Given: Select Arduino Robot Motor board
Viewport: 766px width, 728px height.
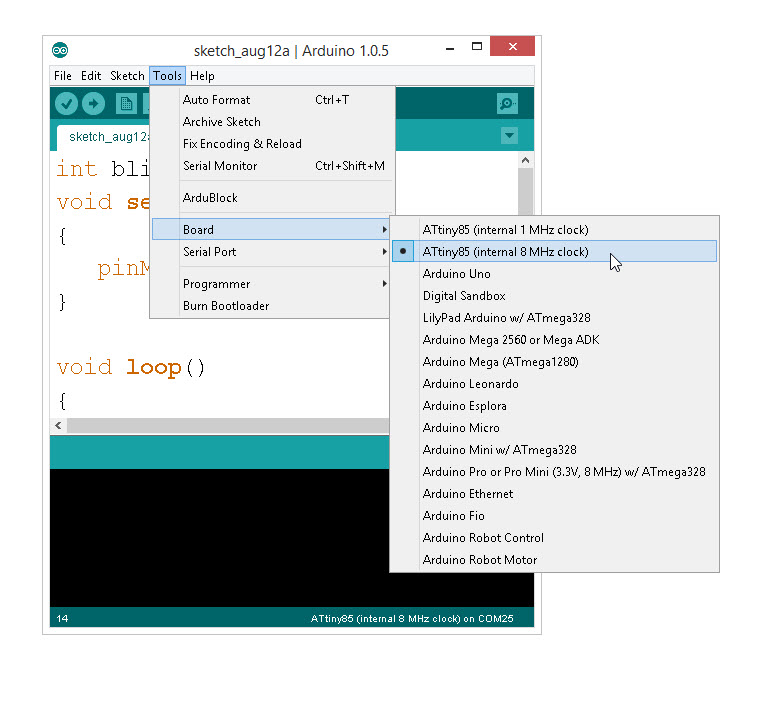Looking at the screenshot, I should pyautogui.click(x=554, y=559).
